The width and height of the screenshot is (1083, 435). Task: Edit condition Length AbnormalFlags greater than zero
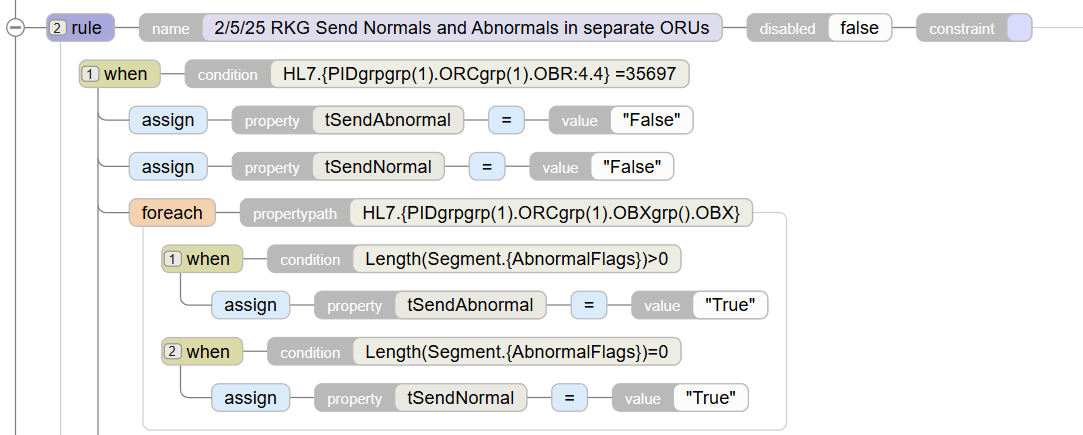(517, 259)
